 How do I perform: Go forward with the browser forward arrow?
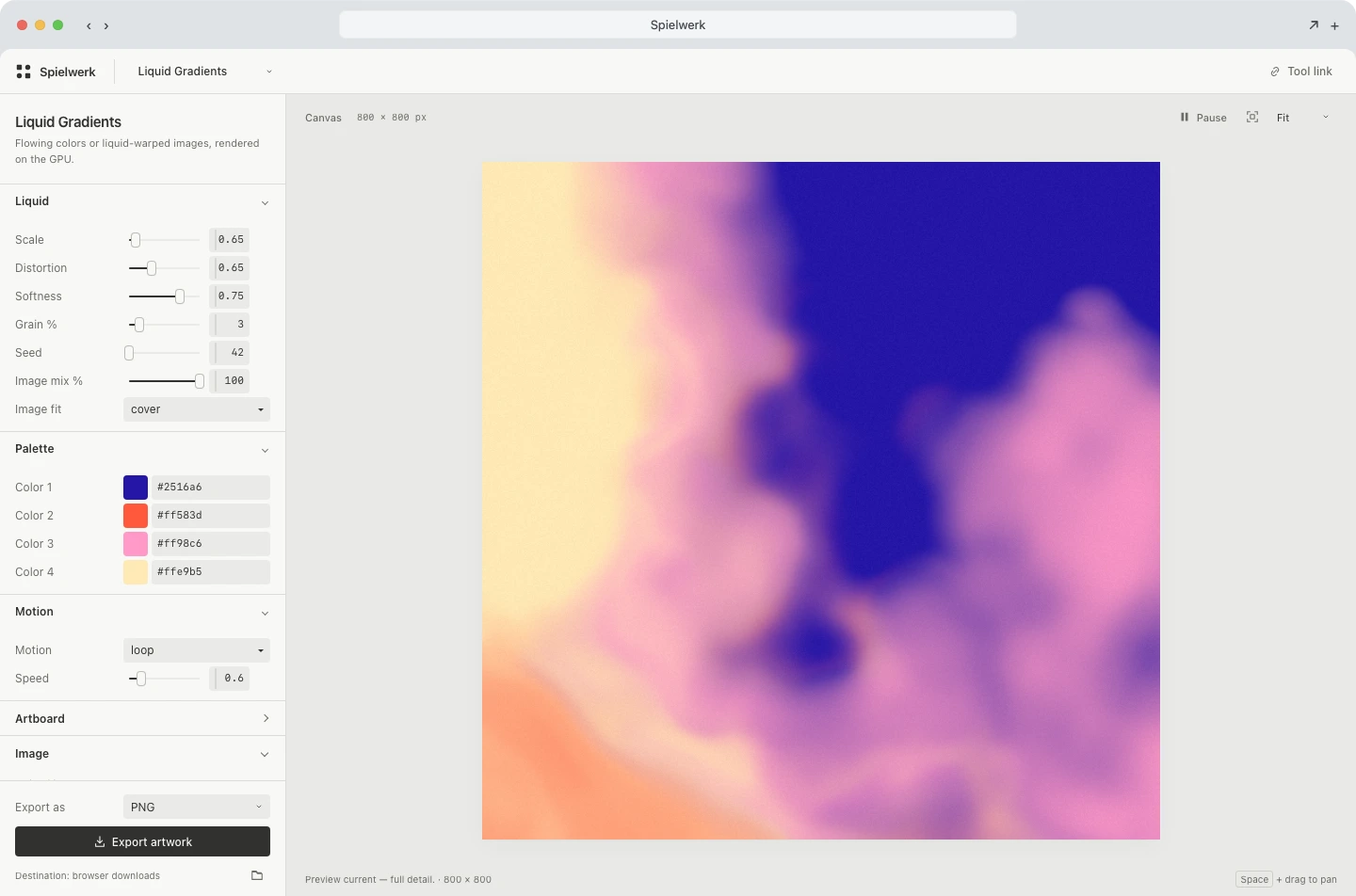pos(106,25)
